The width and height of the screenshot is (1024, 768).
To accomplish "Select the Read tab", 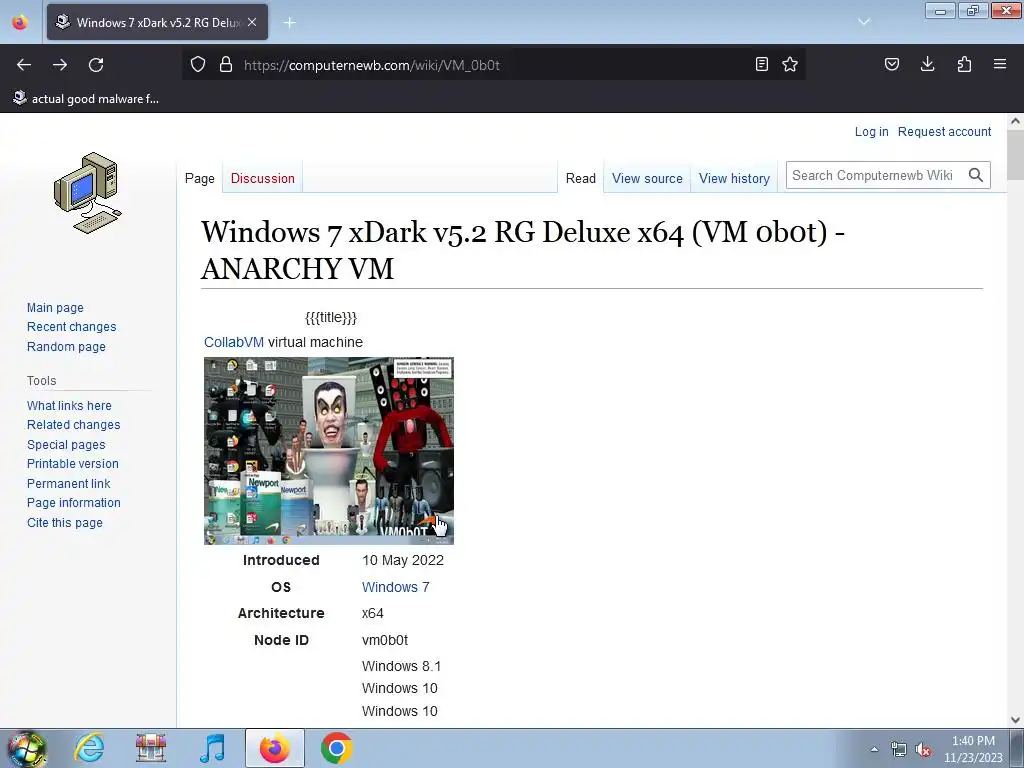I will (581, 178).
